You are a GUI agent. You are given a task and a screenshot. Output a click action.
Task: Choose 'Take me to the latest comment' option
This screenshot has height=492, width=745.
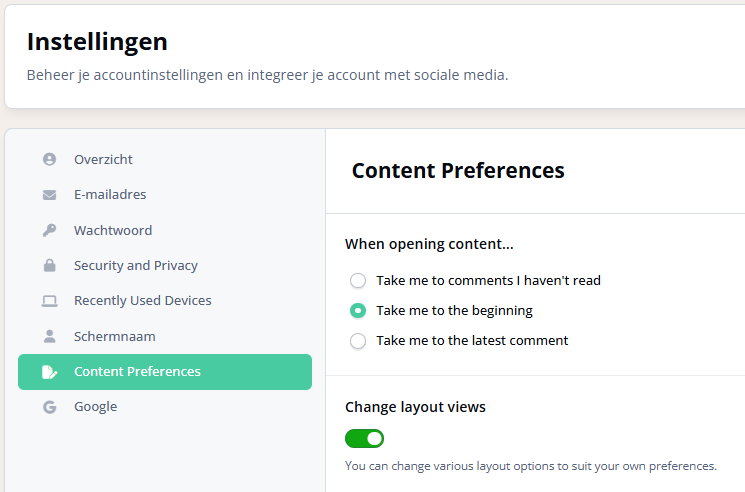click(x=358, y=341)
